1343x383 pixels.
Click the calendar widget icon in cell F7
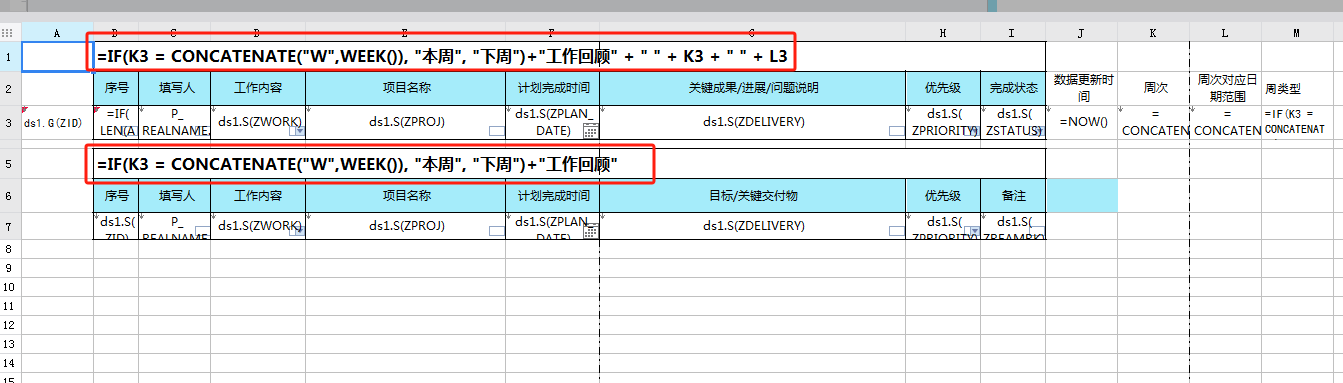pyautogui.click(x=590, y=231)
